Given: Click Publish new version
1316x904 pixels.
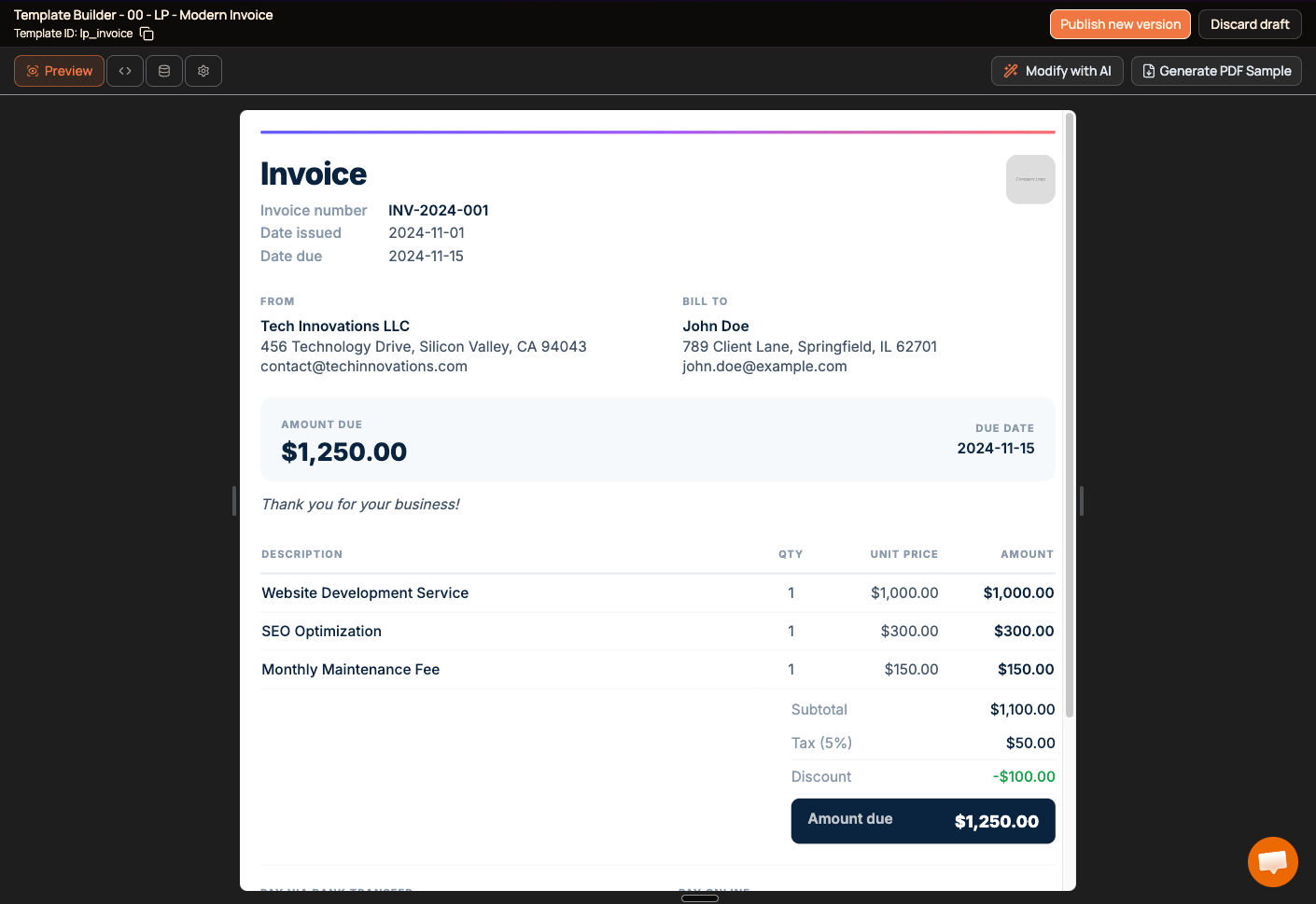Looking at the screenshot, I should (x=1120, y=24).
